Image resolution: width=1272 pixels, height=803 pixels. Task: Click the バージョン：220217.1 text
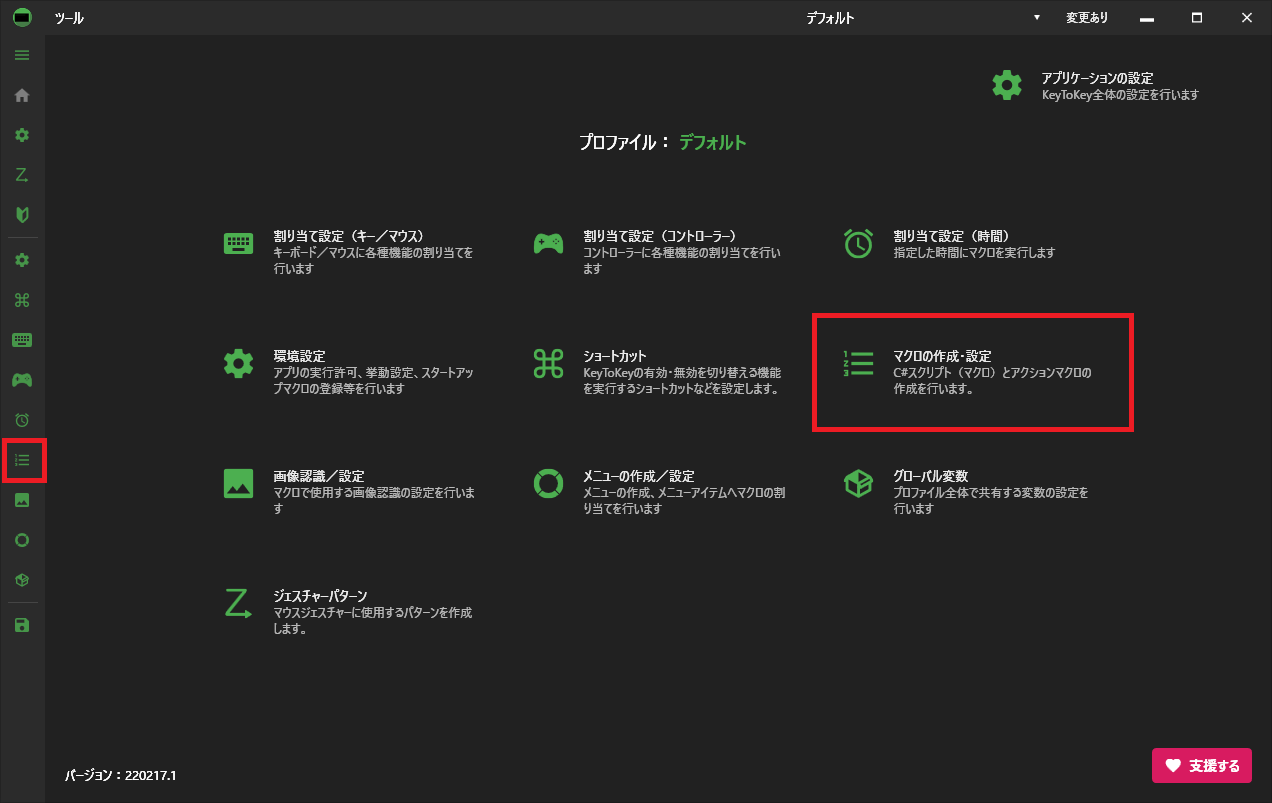click(x=121, y=775)
